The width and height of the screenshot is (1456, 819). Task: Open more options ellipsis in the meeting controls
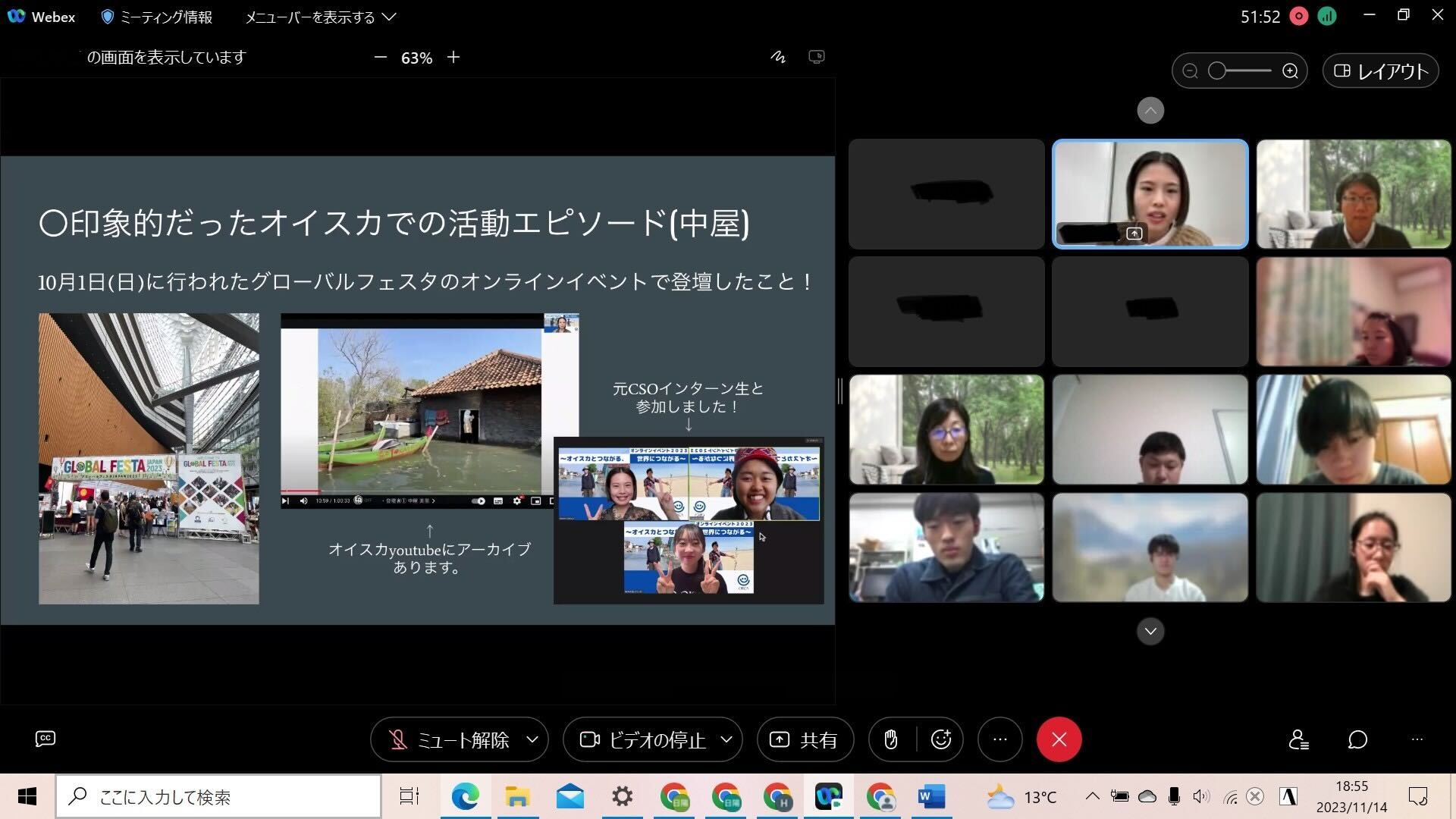pos(1000,739)
